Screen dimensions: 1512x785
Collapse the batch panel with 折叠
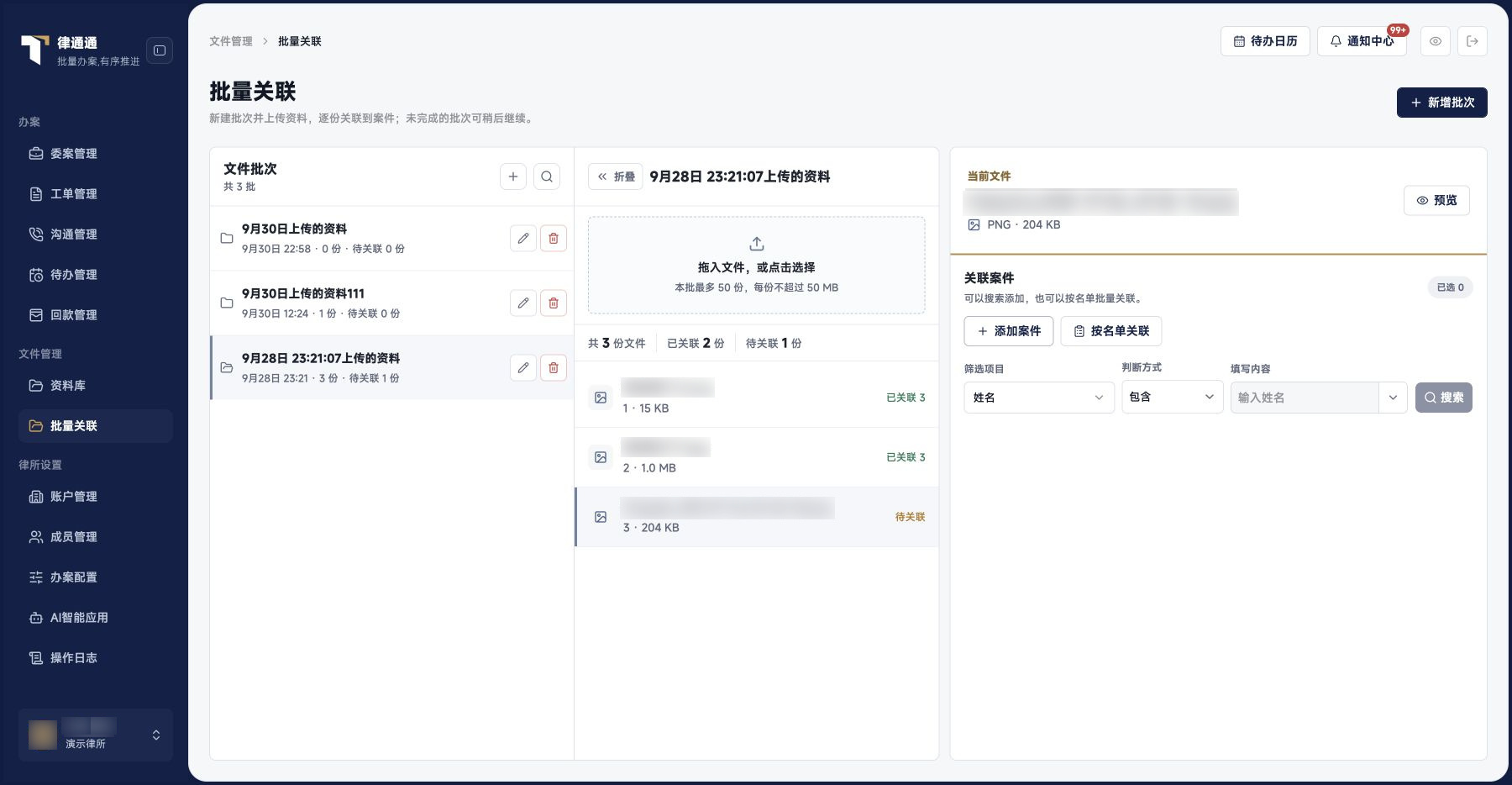616,176
